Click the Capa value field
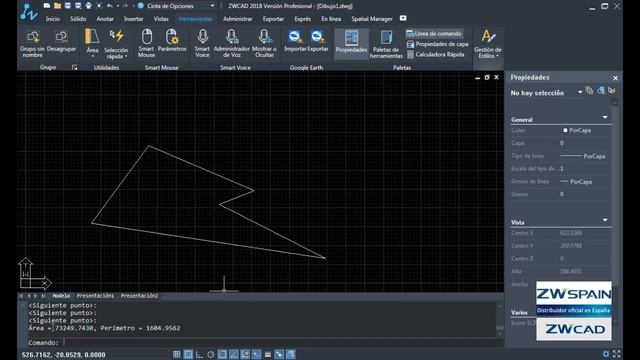Viewport: 640px width, 360px height. [584, 143]
